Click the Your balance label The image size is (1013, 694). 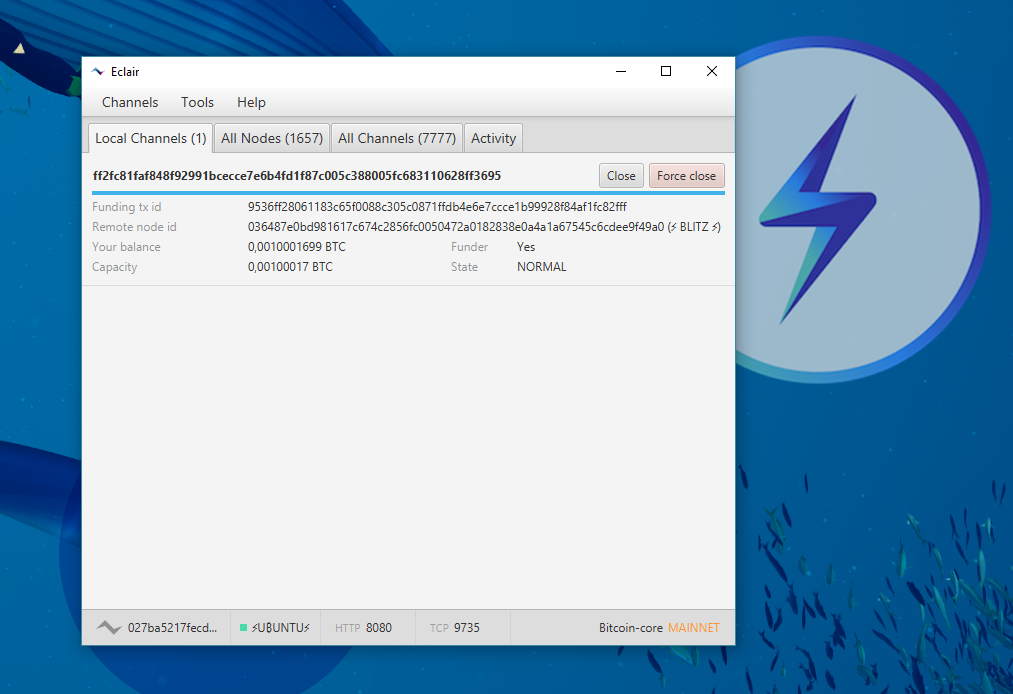pyautogui.click(x=126, y=247)
